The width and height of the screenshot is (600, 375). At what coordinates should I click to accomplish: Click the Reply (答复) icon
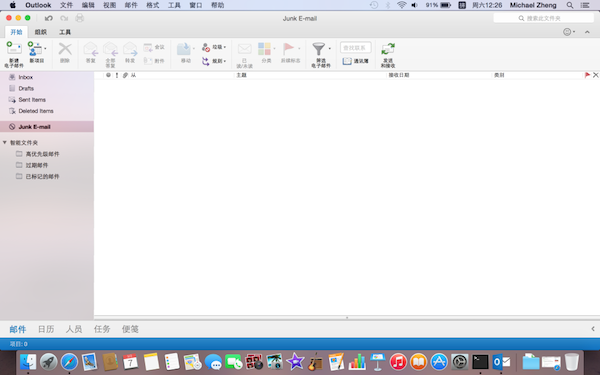pos(91,49)
